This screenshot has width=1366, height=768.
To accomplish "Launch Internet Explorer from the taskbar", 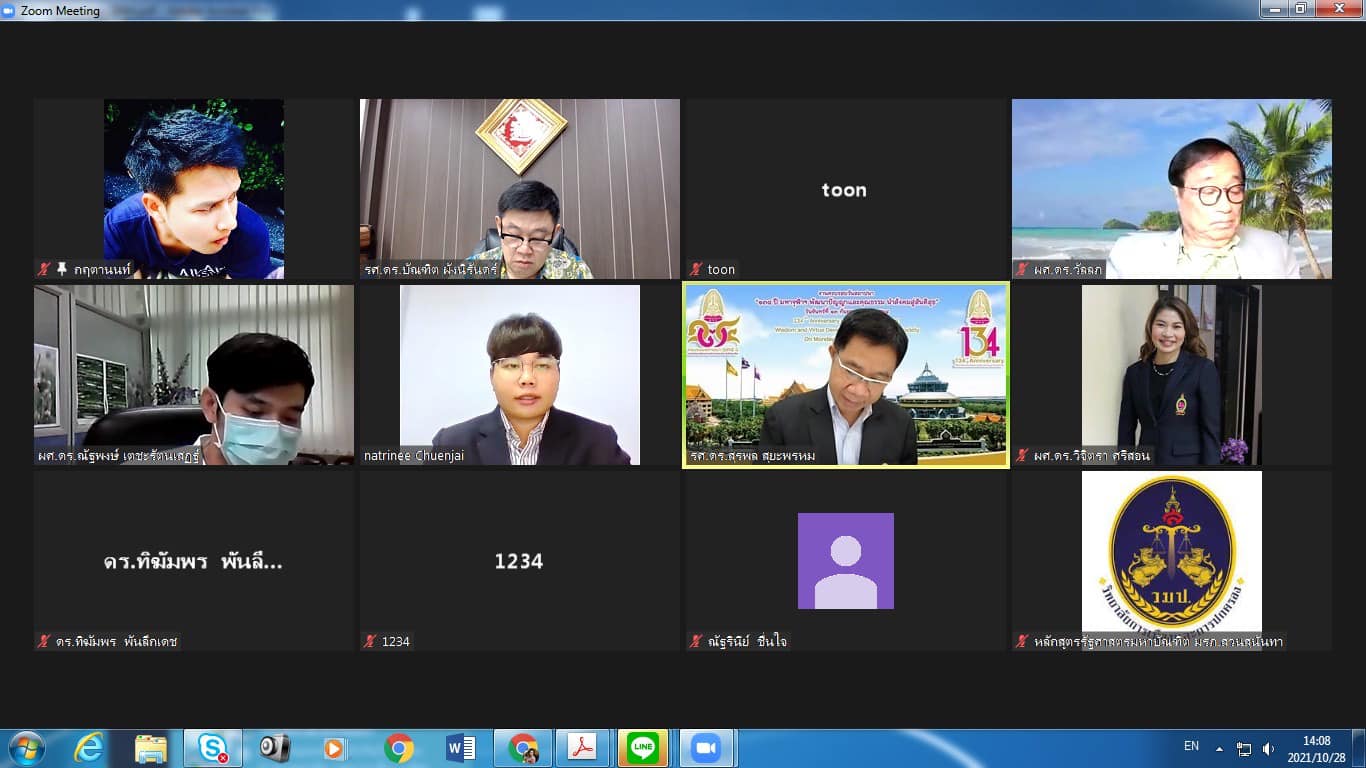I will click(x=89, y=748).
